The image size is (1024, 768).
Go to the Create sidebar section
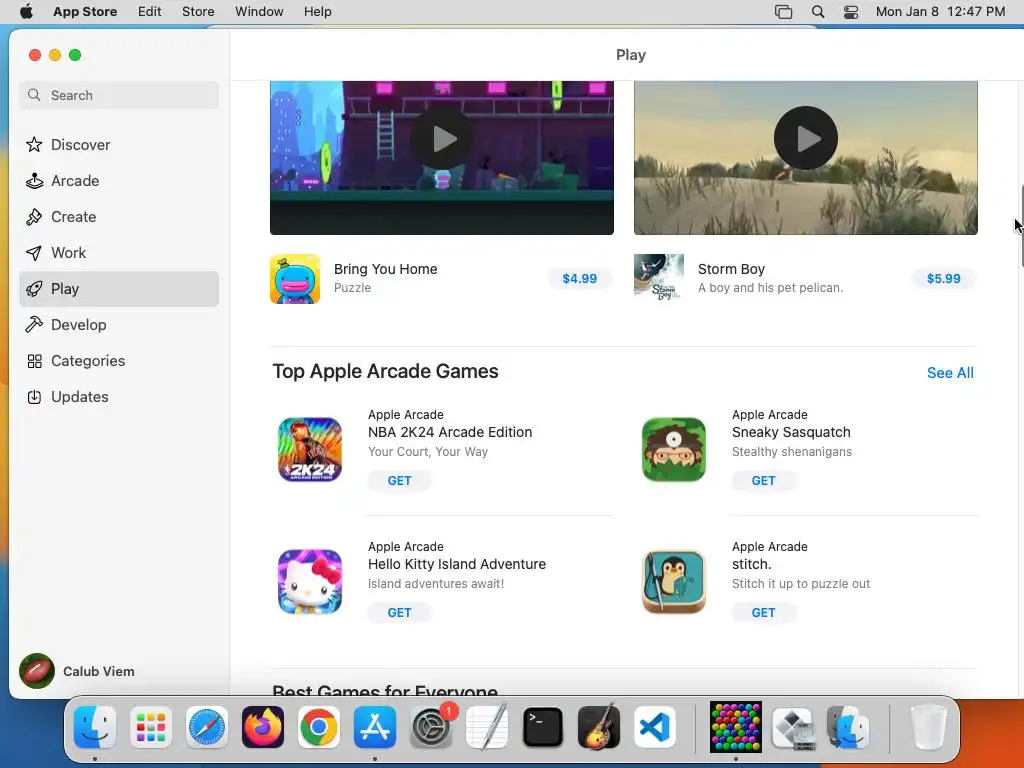coord(119,216)
